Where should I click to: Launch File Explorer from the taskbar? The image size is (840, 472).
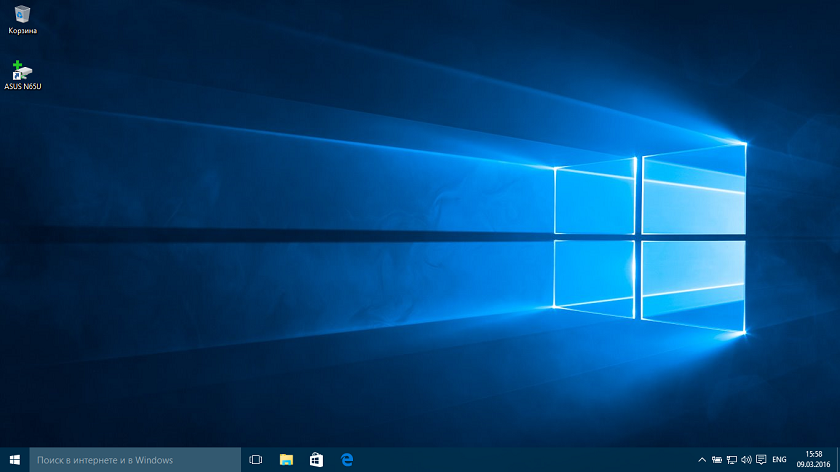click(x=286, y=460)
